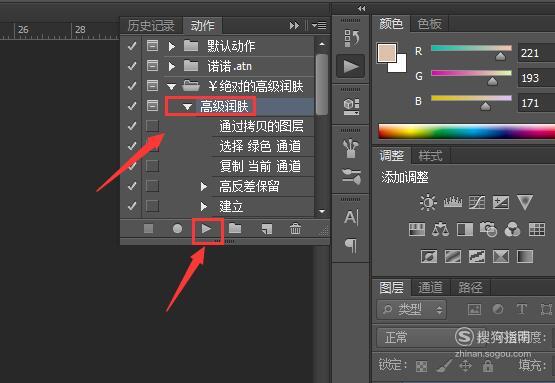Filter layers by pixel layers icon
The height and width of the screenshot is (383, 555).
tap(474, 310)
